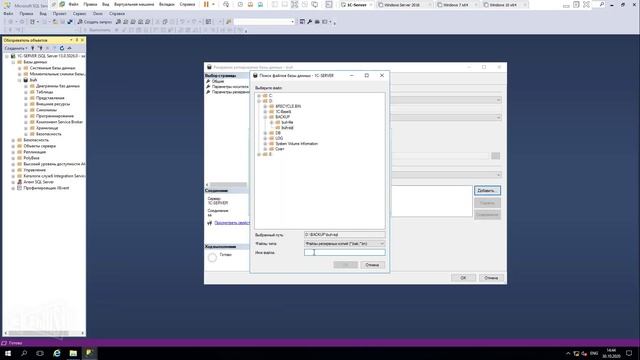Click the pause virtual machine icon

[206, 4]
